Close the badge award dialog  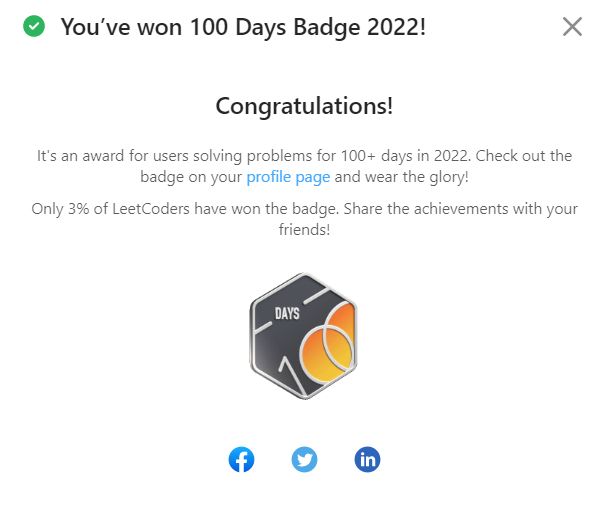(572, 27)
